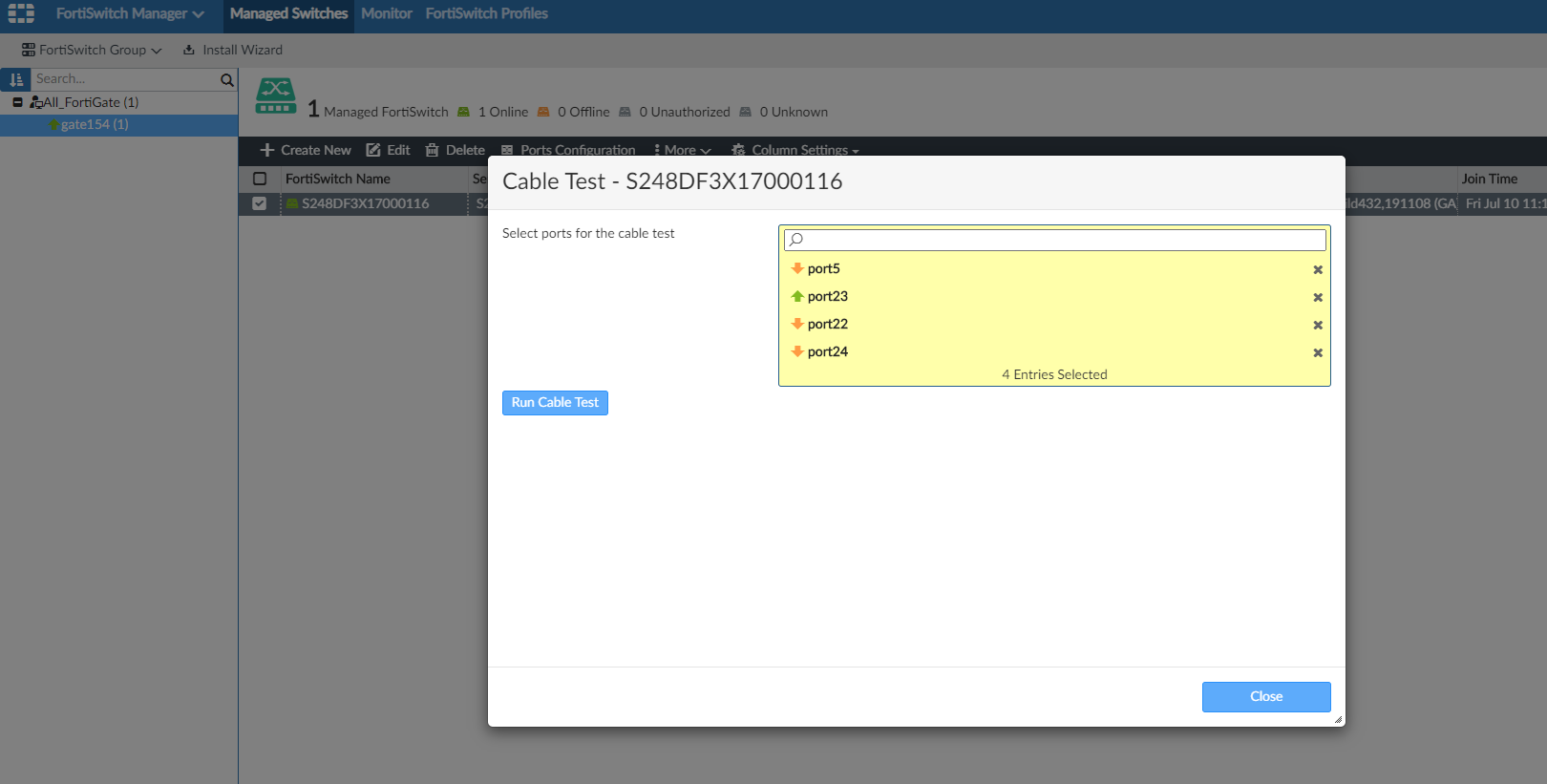Expand the More dropdown menu
The width and height of the screenshot is (1547, 784).
pos(683,150)
